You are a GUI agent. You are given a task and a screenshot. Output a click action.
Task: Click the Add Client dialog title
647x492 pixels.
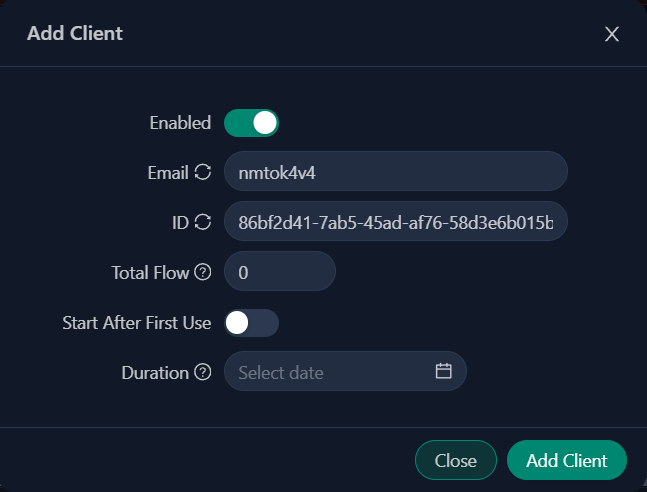(75, 34)
